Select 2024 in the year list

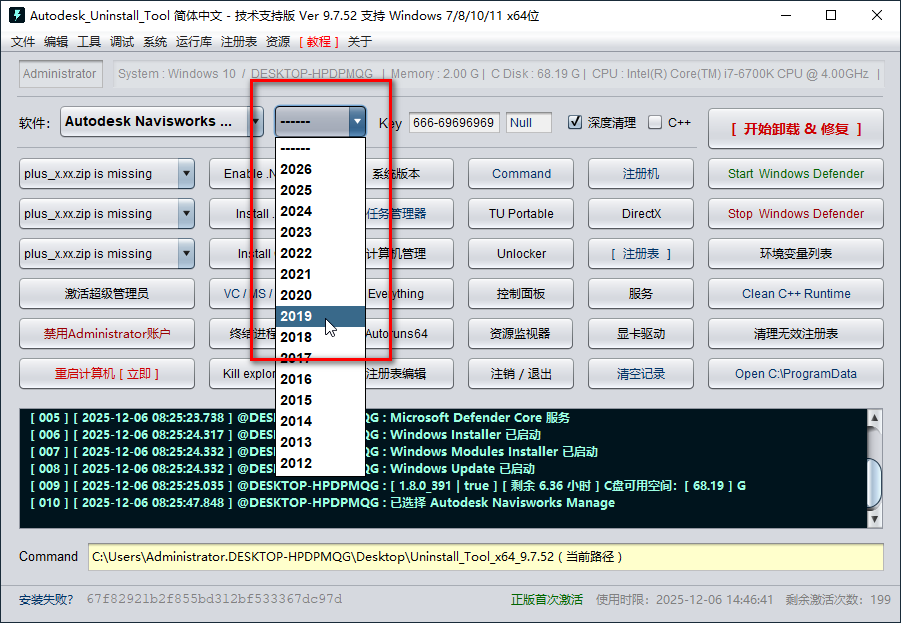point(320,211)
